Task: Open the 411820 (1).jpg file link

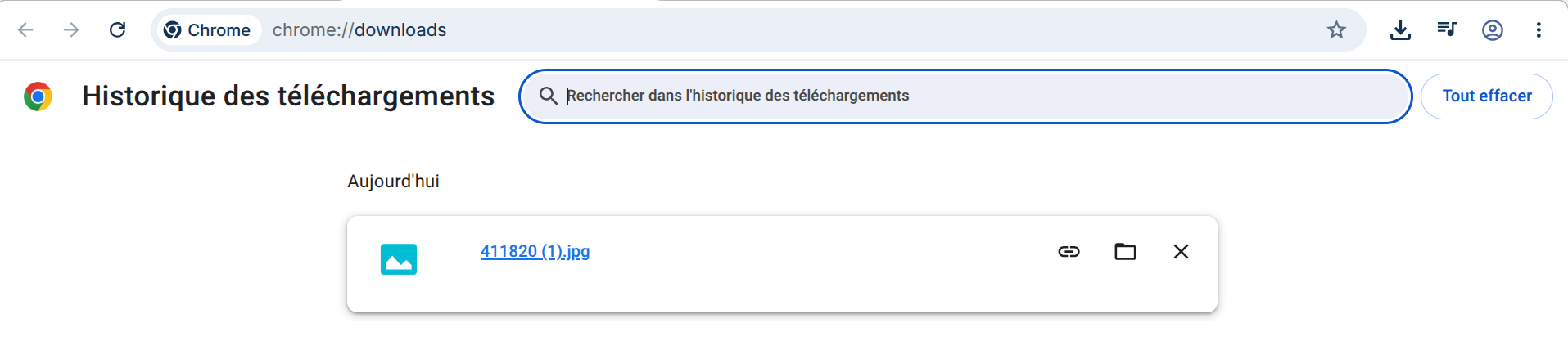Action: tap(535, 252)
